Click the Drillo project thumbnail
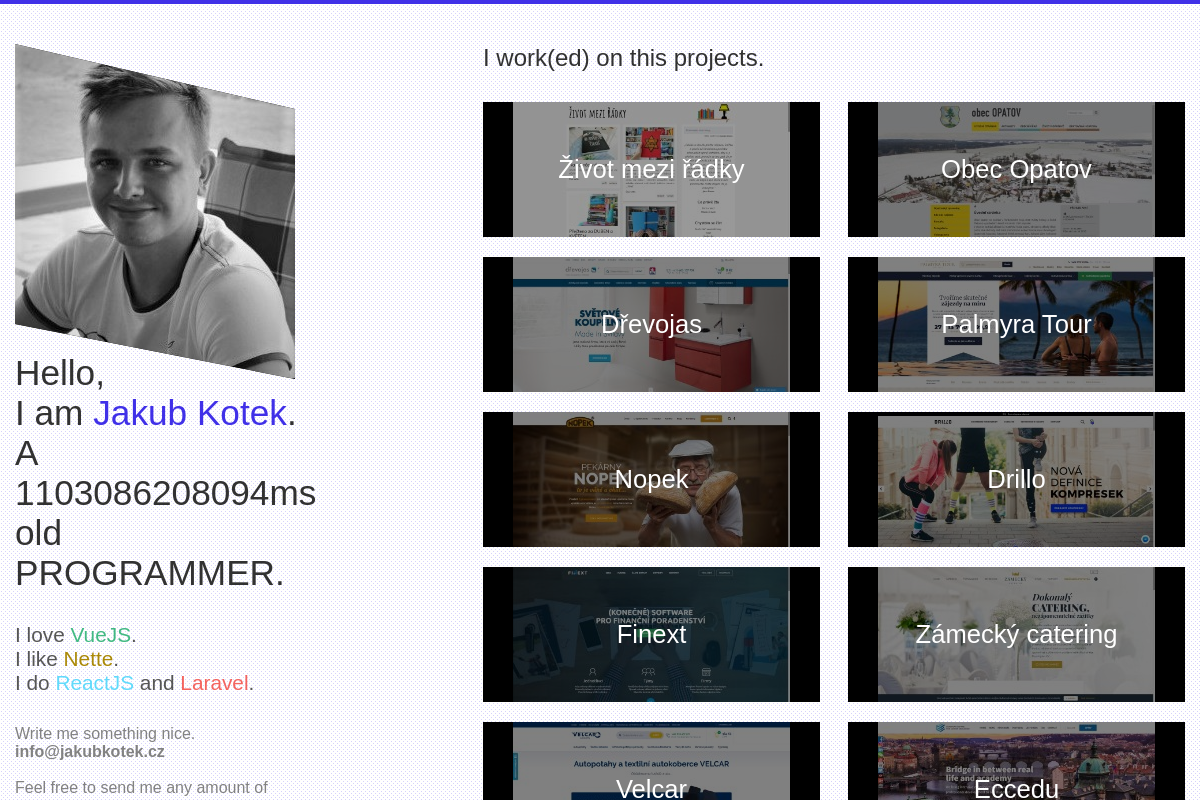 click(1016, 479)
